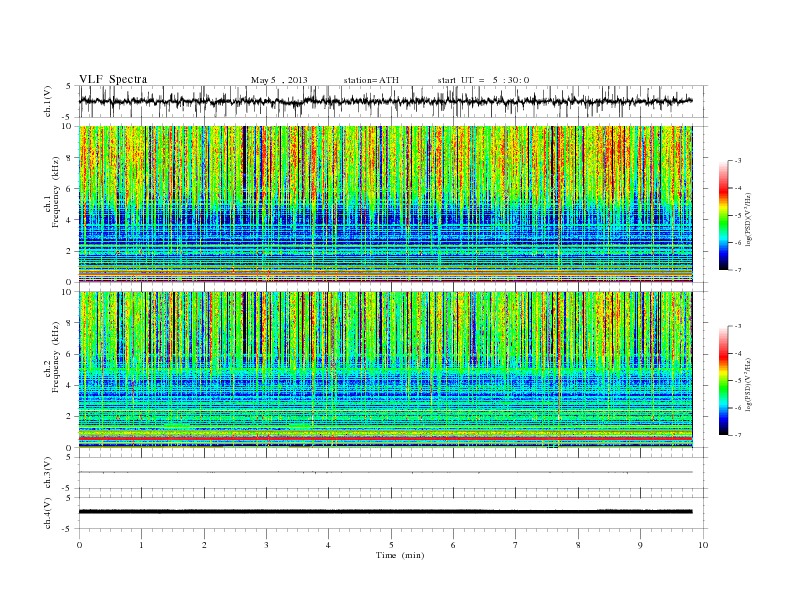Click the "Time (min)" axis label

point(400,555)
